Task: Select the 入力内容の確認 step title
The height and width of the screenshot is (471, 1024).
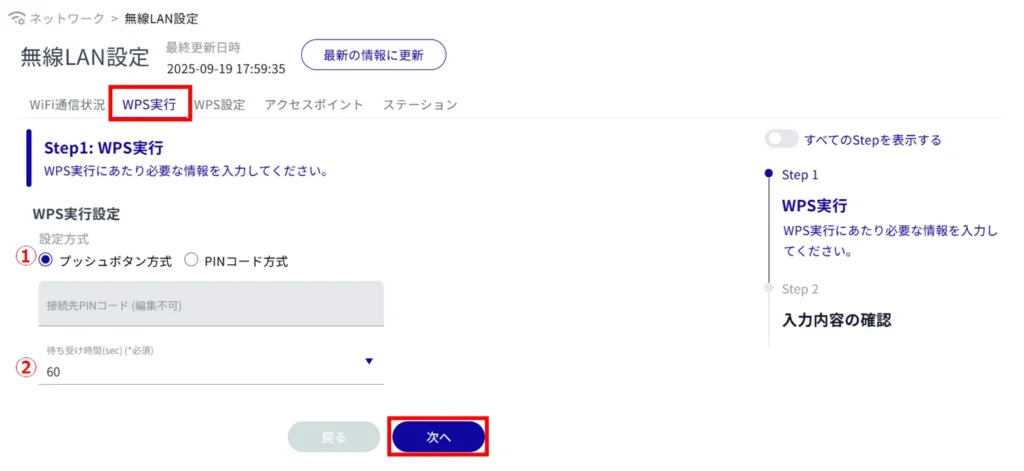Action: pos(835,320)
